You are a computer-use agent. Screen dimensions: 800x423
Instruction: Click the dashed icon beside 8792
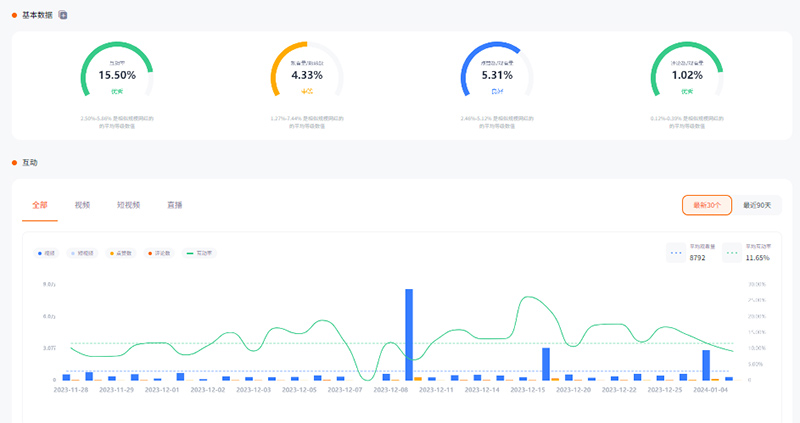tap(677, 253)
